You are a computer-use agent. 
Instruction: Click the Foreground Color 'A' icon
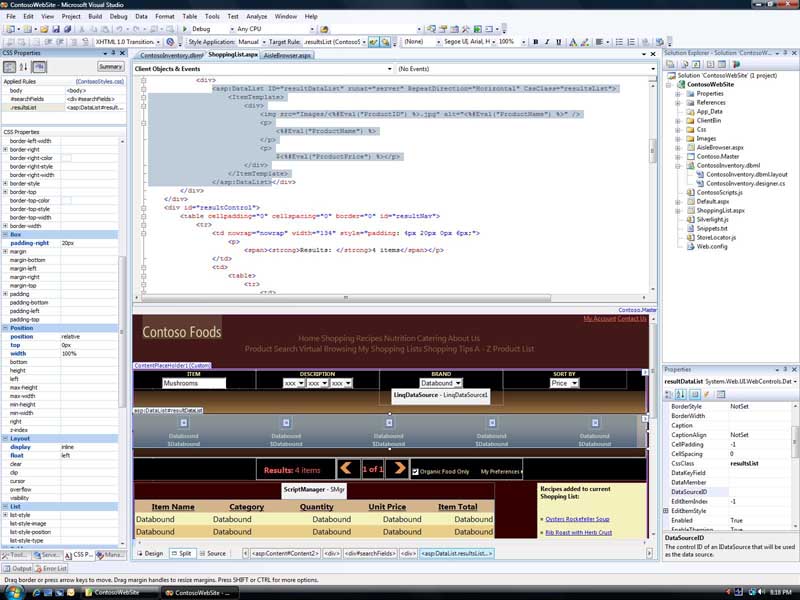coord(572,42)
